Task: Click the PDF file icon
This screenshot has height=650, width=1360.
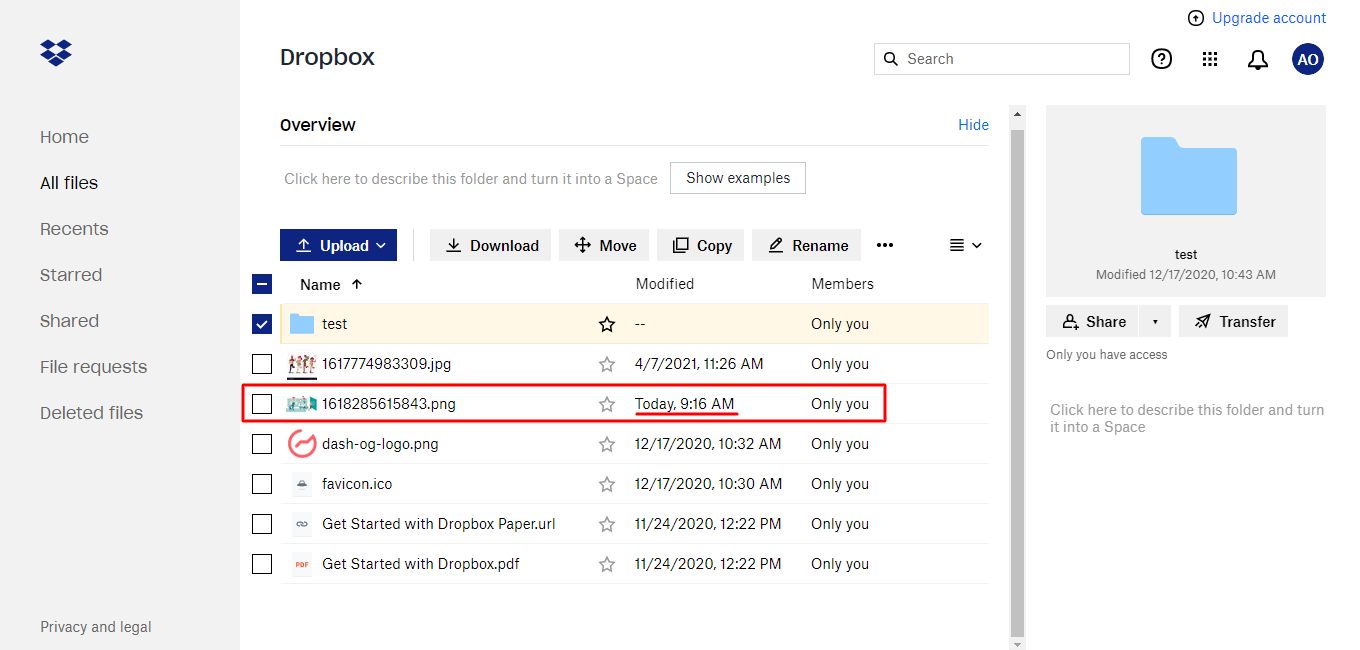Action: [x=302, y=564]
